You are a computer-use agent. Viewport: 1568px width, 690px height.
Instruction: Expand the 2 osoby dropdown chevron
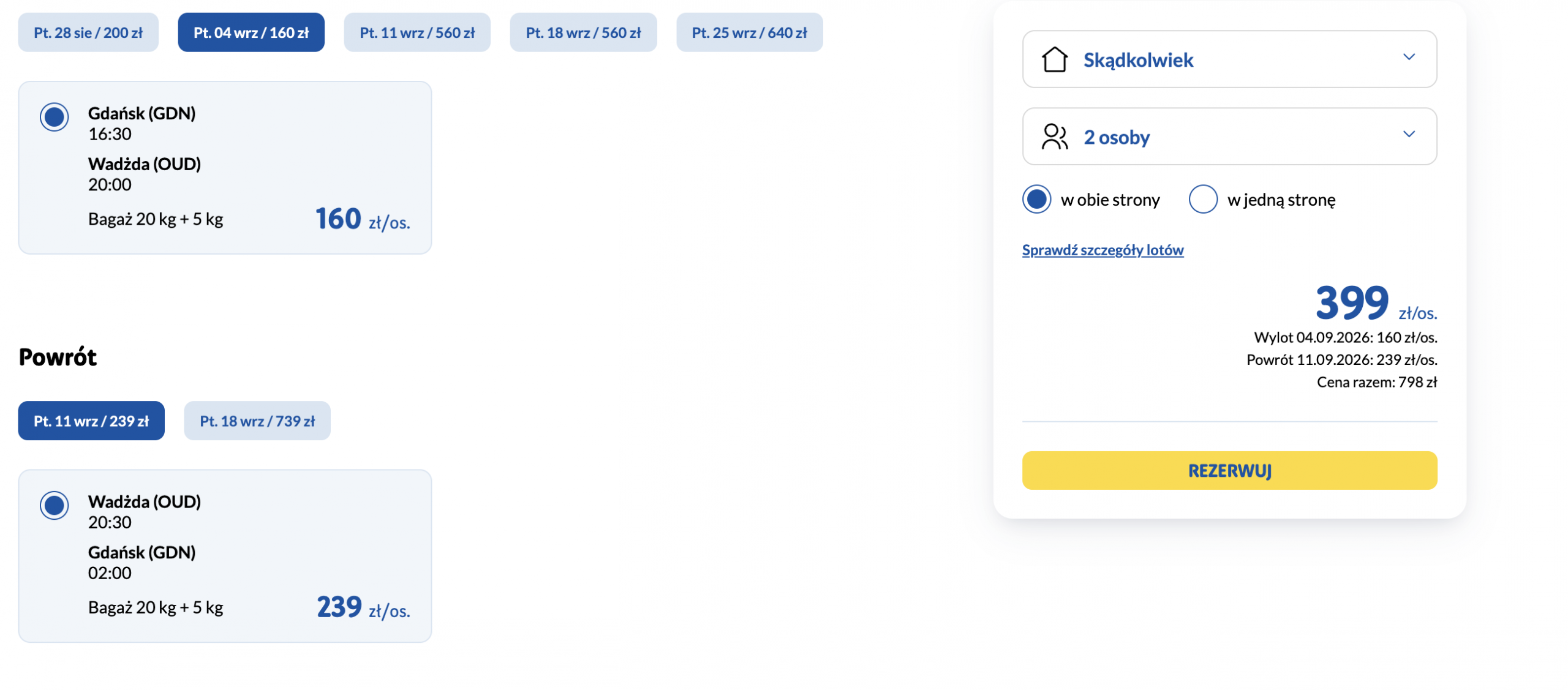click(x=1408, y=134)
